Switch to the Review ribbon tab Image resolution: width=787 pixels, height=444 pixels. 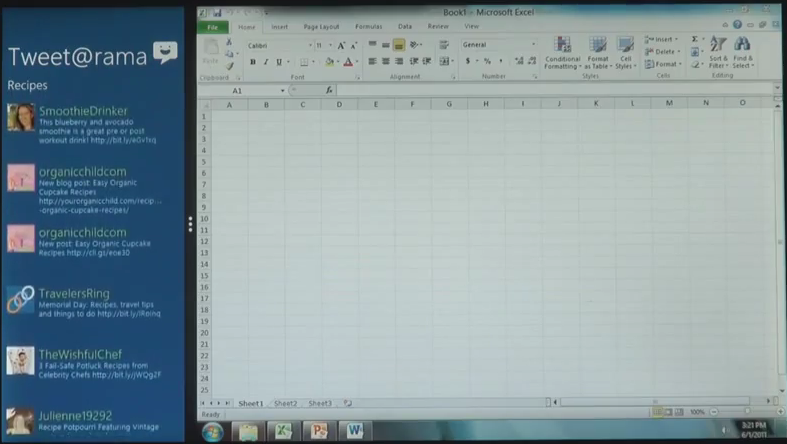click(x=438, y=27)
